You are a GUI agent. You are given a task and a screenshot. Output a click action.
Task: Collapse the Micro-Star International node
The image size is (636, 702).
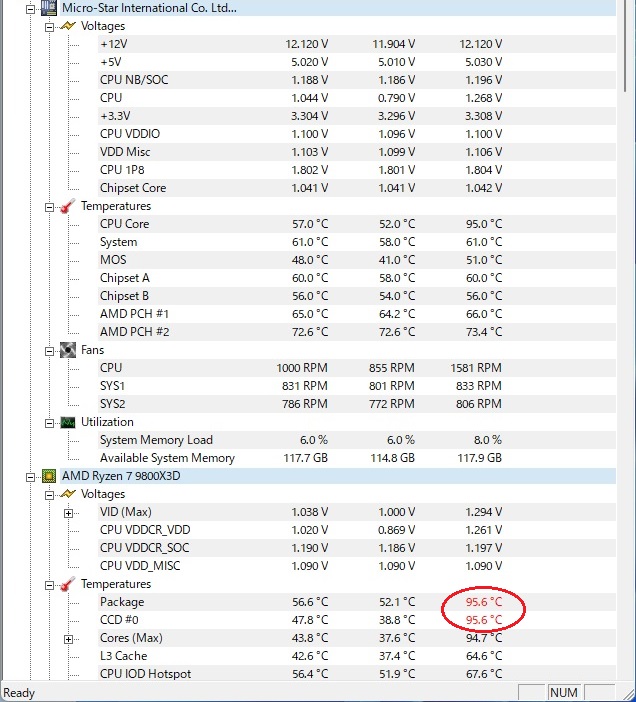point(30,8)
